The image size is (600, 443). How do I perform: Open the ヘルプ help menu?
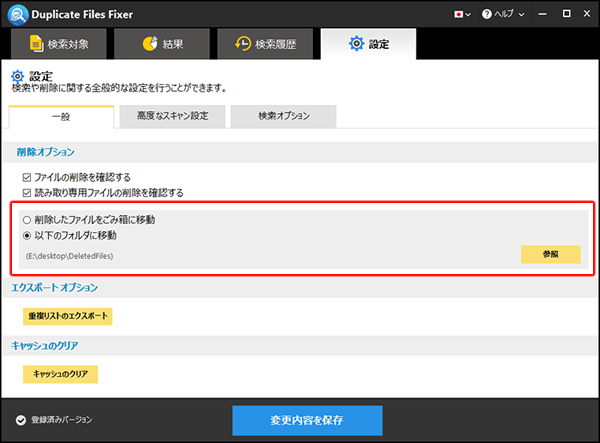coord(503,14)
